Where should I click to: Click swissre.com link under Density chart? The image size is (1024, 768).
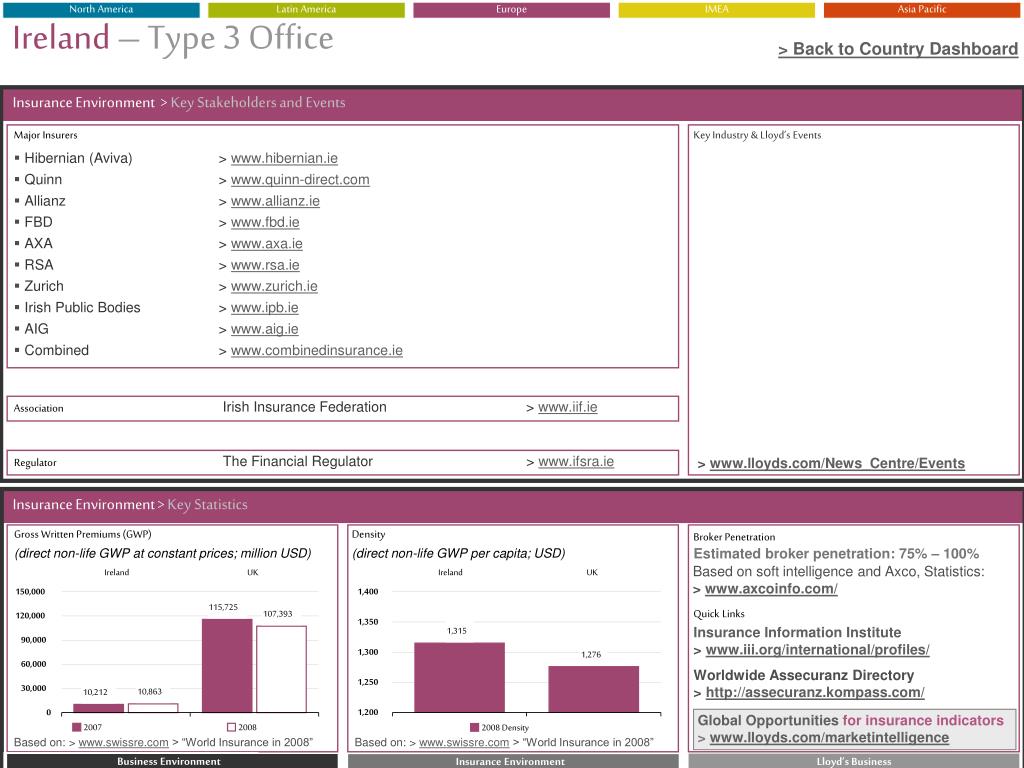464,743
